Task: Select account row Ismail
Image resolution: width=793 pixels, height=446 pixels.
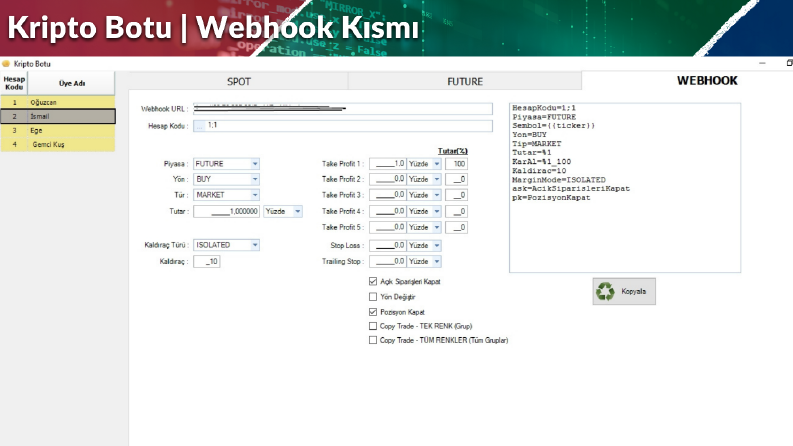Action: point(58,116)
